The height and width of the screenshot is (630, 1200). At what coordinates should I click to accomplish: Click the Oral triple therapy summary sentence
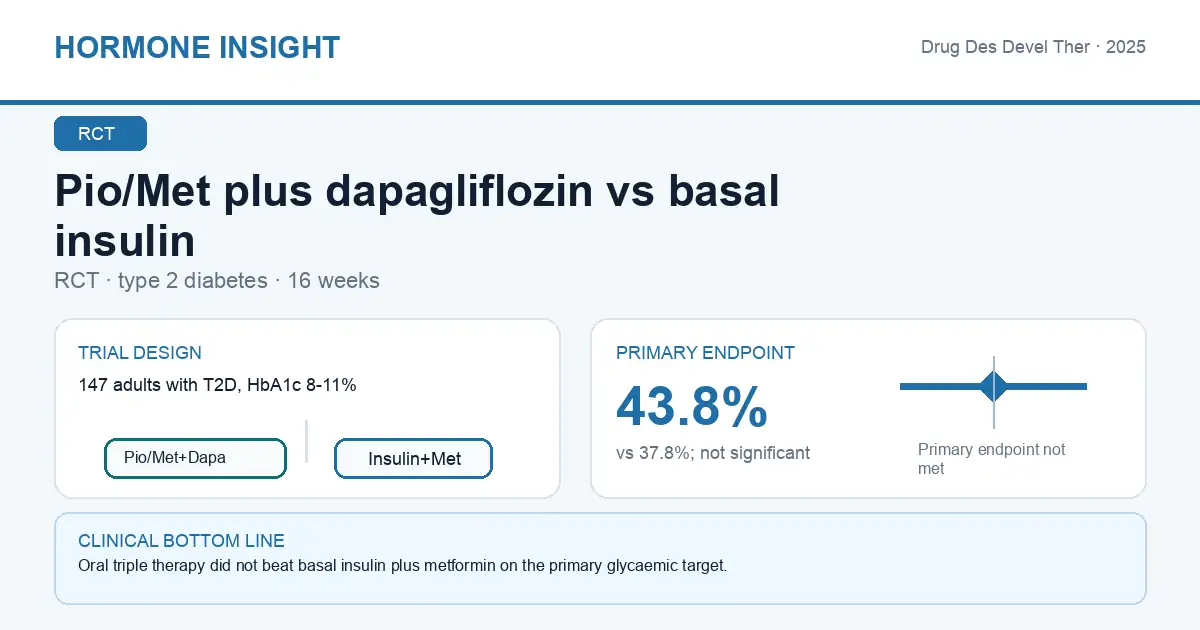click(402, 565)
